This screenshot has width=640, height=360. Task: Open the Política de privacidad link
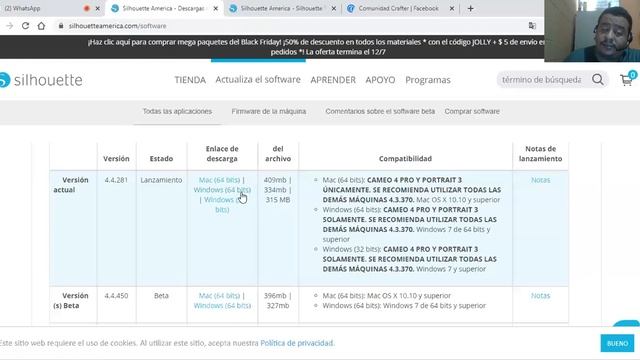pyautogui.click(x=297, y=343)
